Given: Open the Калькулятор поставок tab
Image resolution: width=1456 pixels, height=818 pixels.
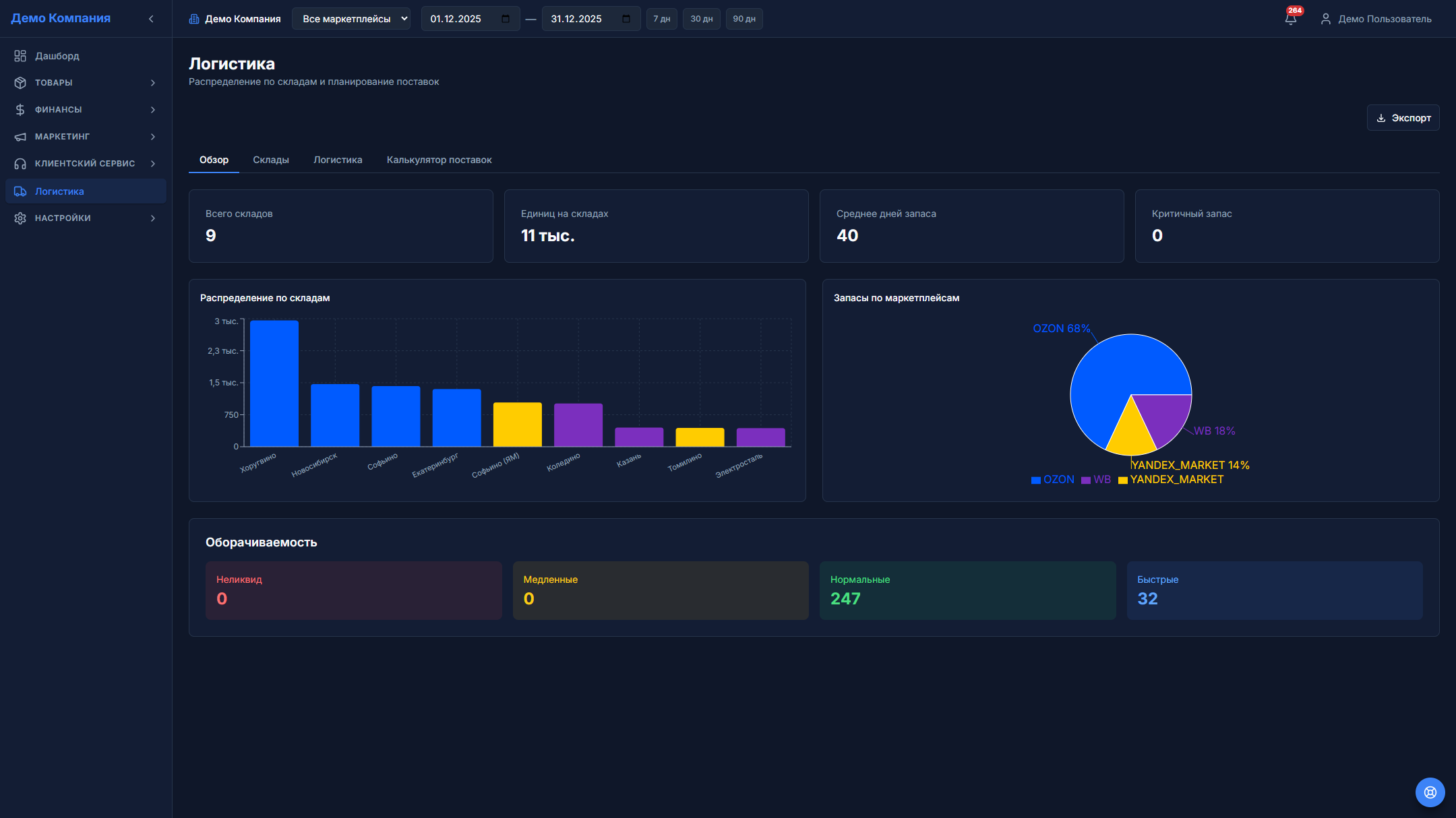Looking at the screenshot, I should (x=439, y=160).
